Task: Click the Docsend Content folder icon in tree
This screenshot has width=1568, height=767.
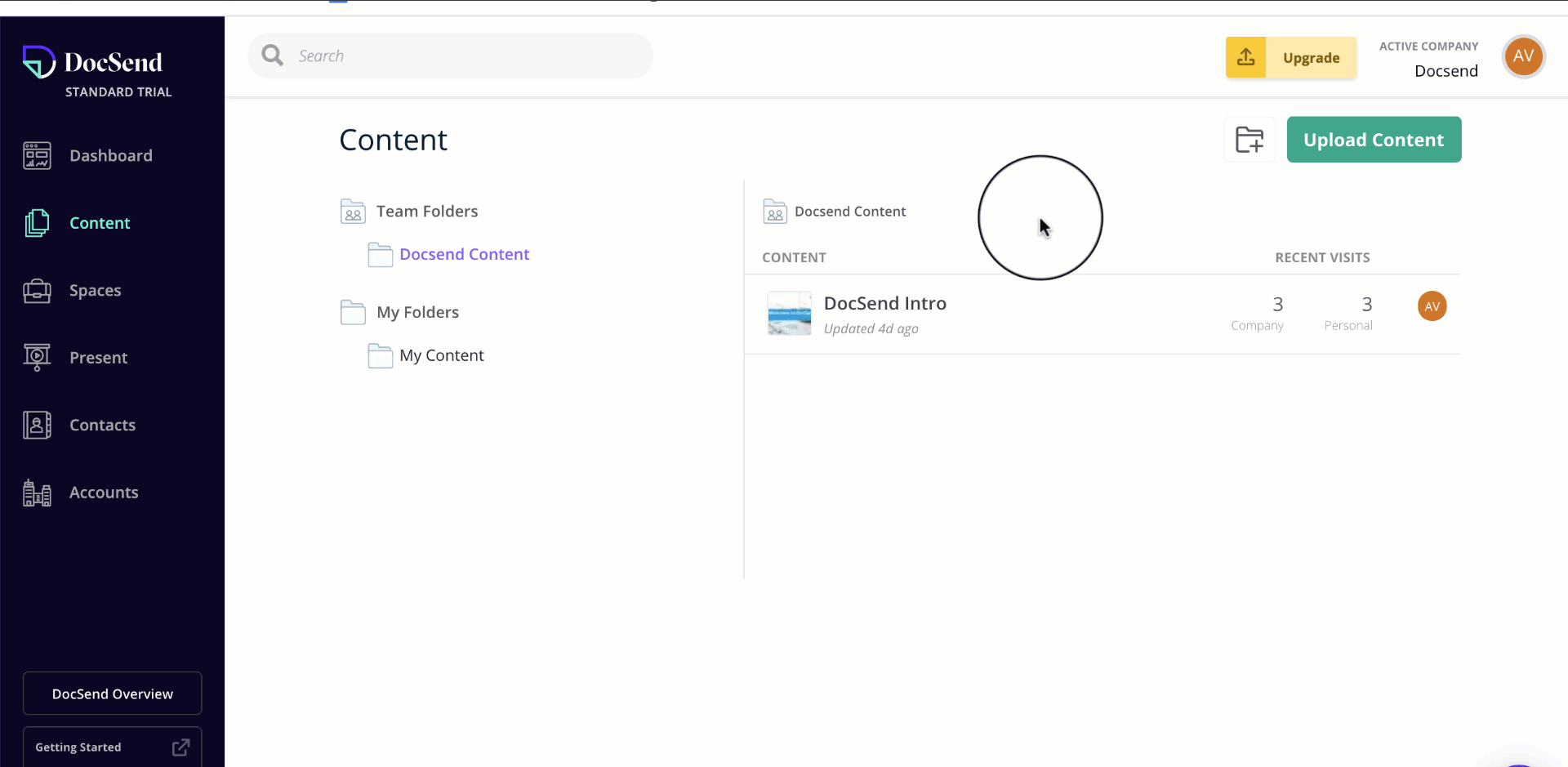Action: click(381, 255)
